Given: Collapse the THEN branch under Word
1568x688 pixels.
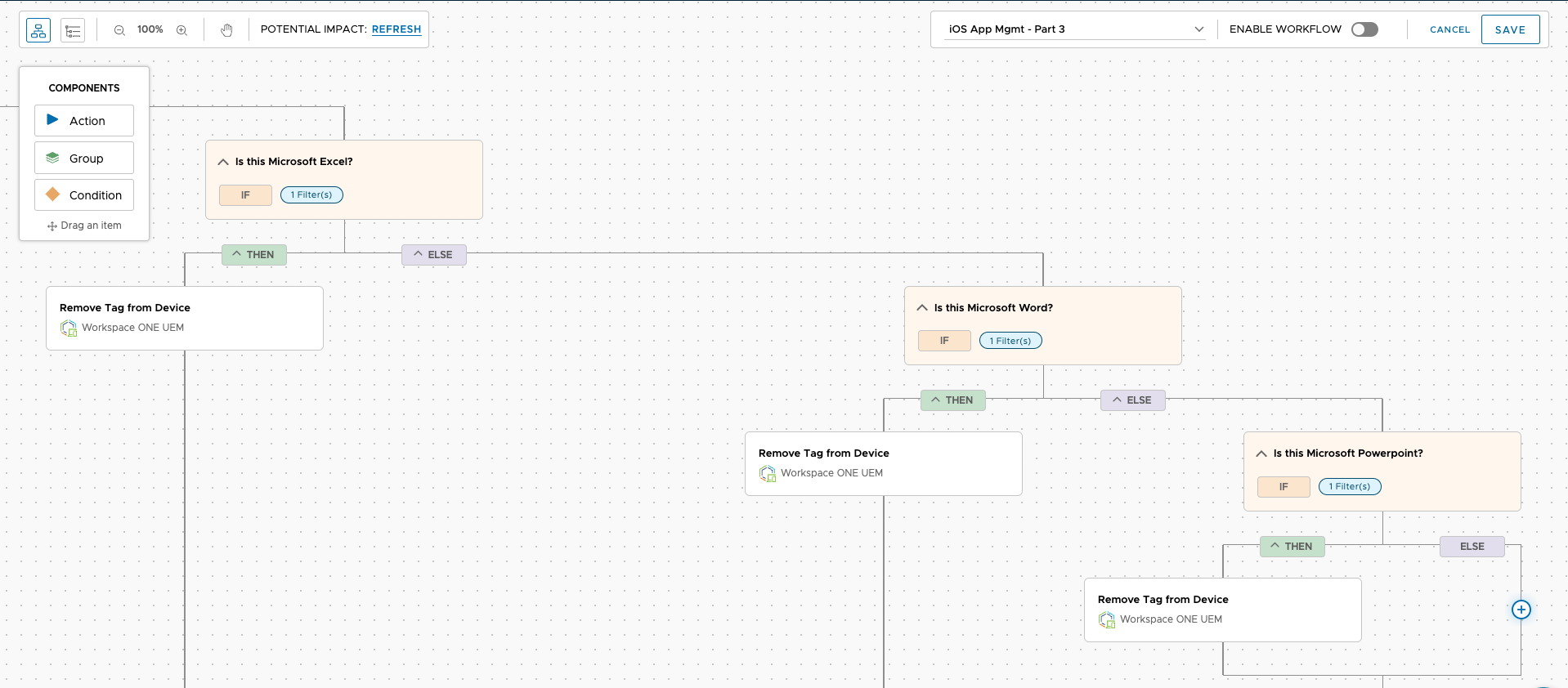Looking at the screenshot, I should click(953, 400).
